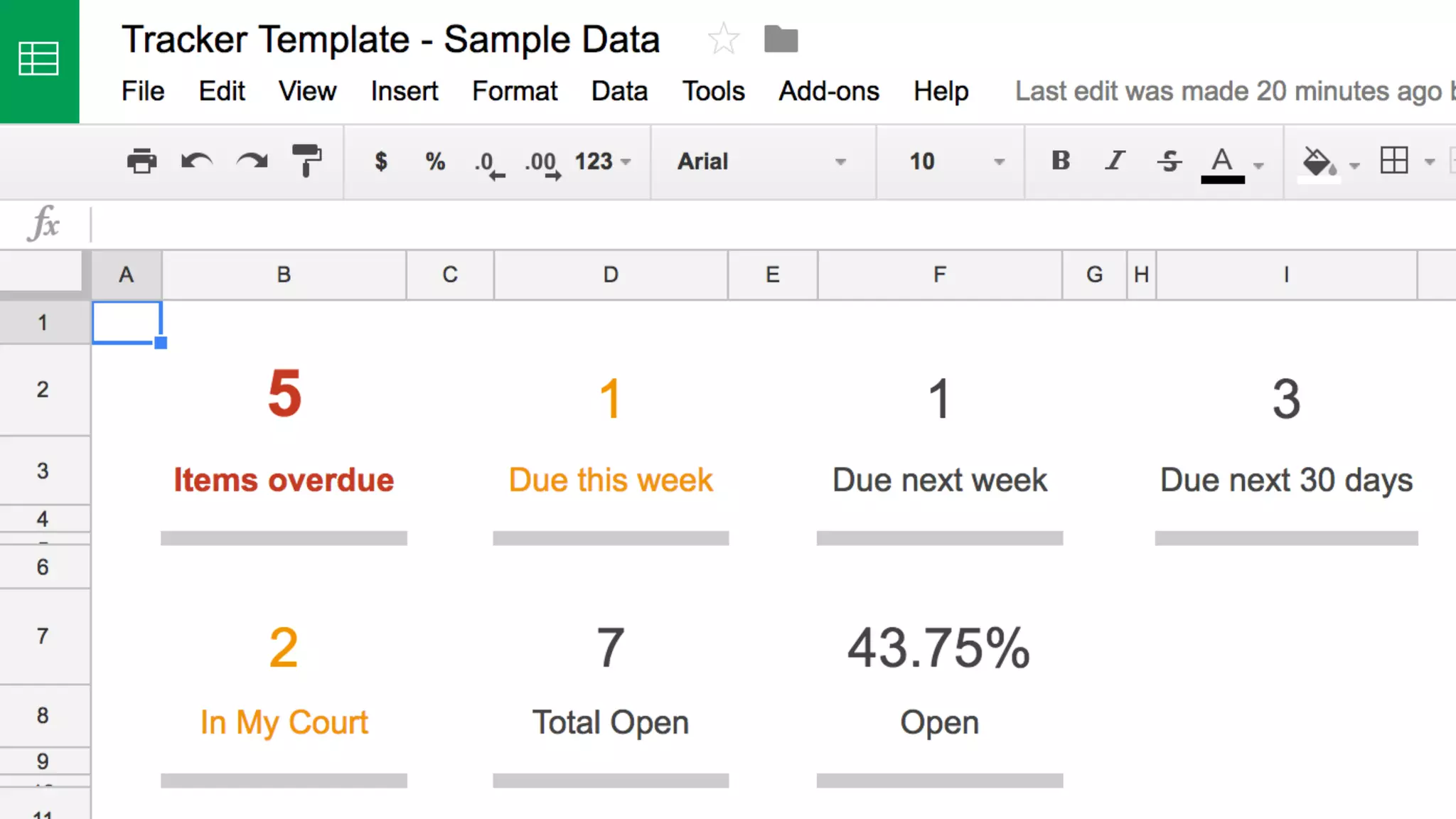The image size is (1456, 819).
Task: Decrease decimal places
Action: (x=489, y=163)
